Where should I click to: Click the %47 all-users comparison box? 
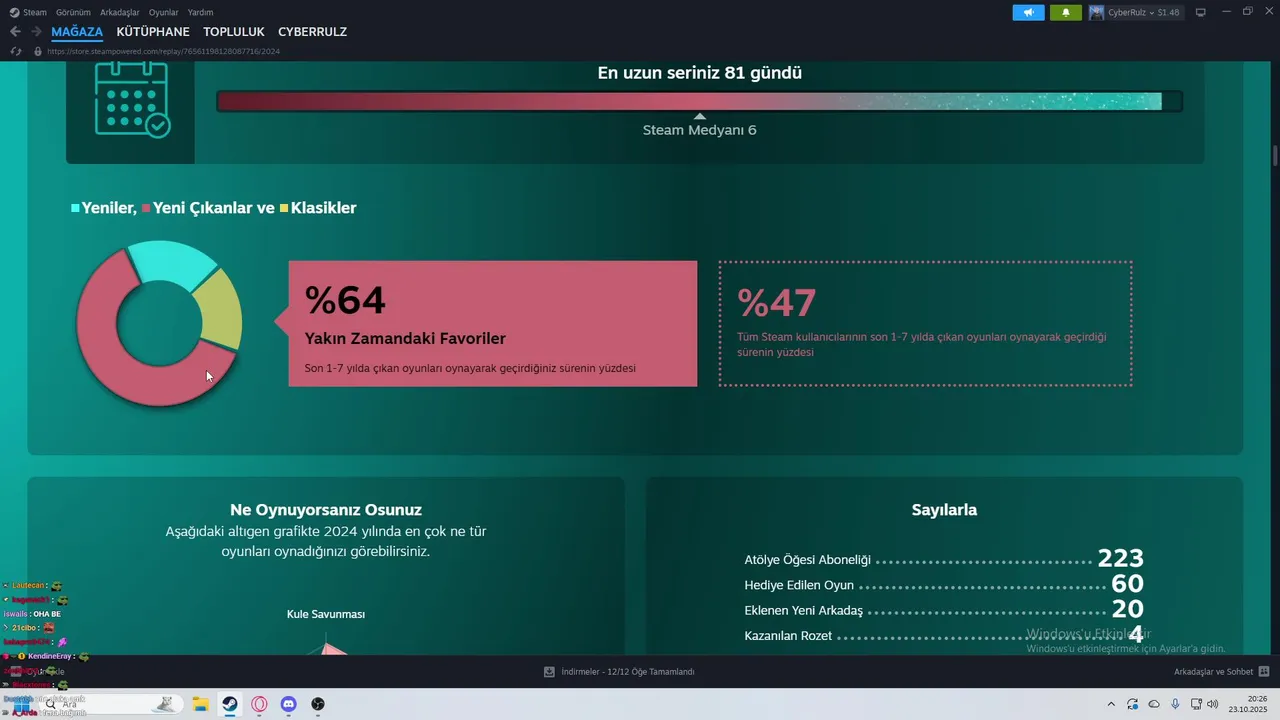click(925, 323)
